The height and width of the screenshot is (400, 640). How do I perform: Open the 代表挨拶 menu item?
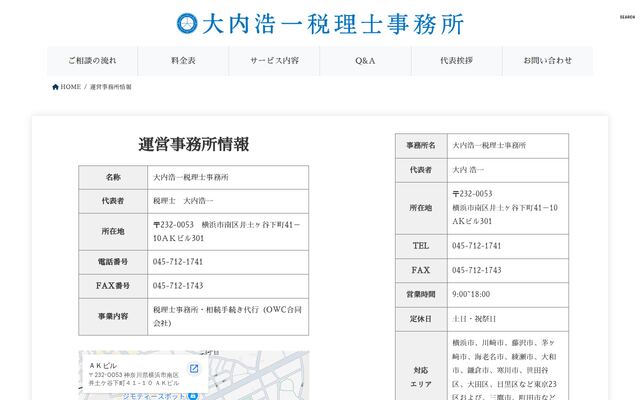[456, 61]
